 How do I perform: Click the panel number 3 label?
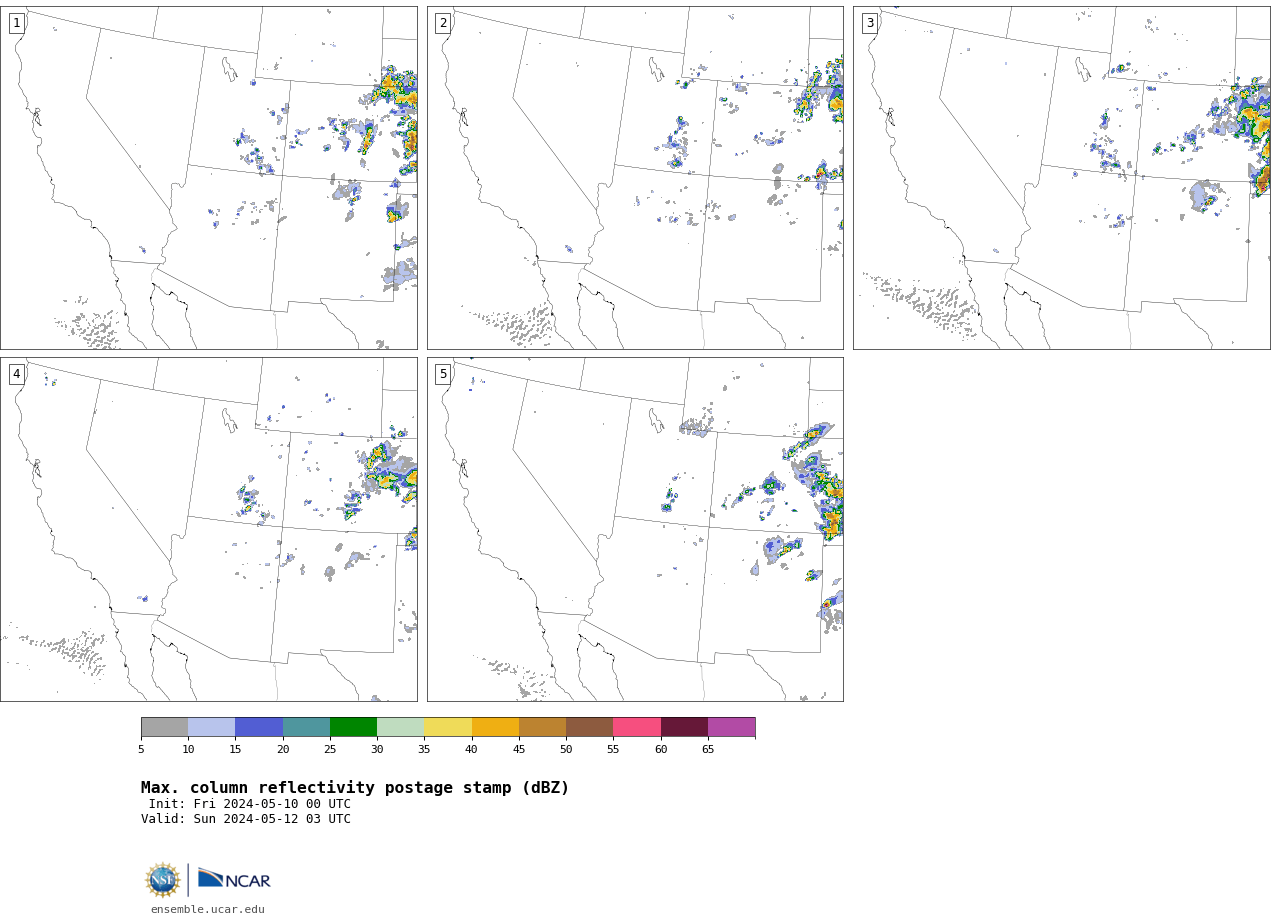tap(870, 23)
